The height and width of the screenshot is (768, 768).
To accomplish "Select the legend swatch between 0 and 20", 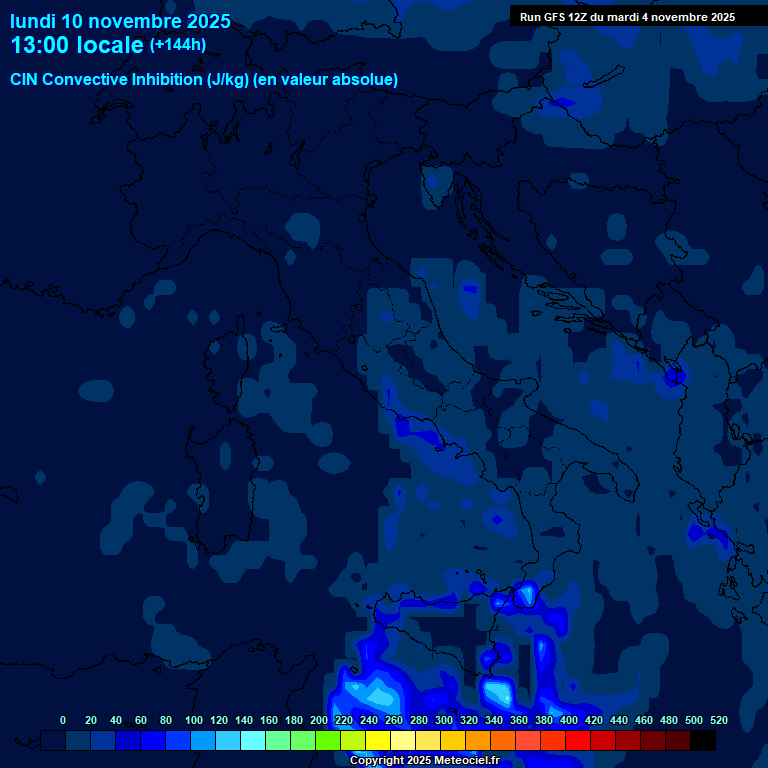I will pos(78,741).
